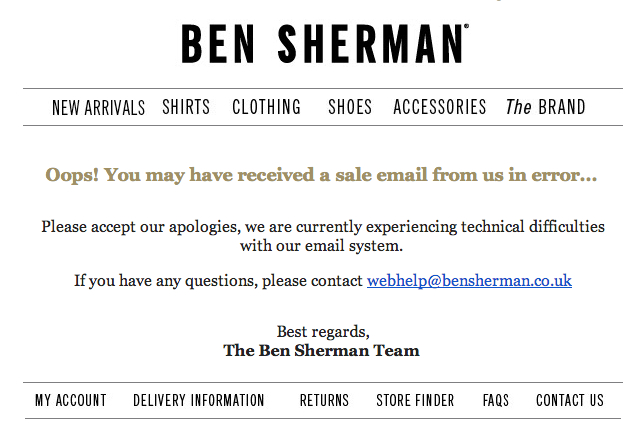
Task: Open the New Arrivals menu link
Action: click(98, 107)
